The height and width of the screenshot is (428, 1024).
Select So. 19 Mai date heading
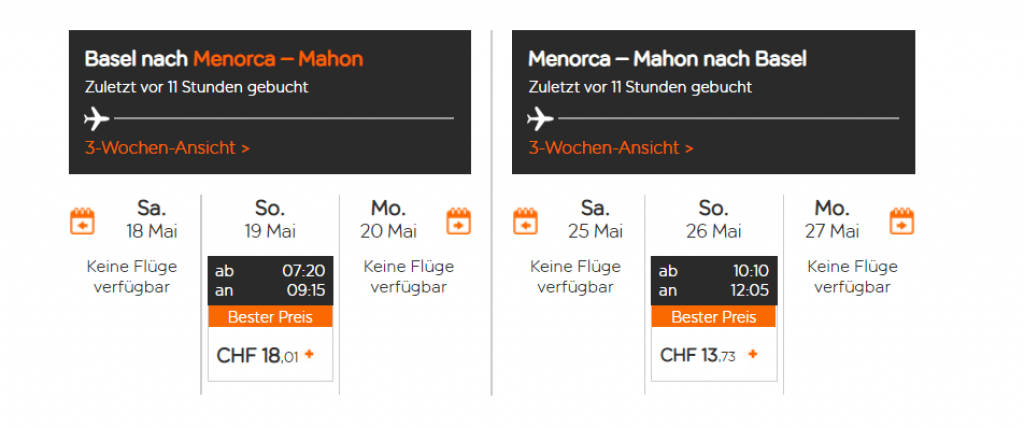pyautogui.click(x=270, y=219)
